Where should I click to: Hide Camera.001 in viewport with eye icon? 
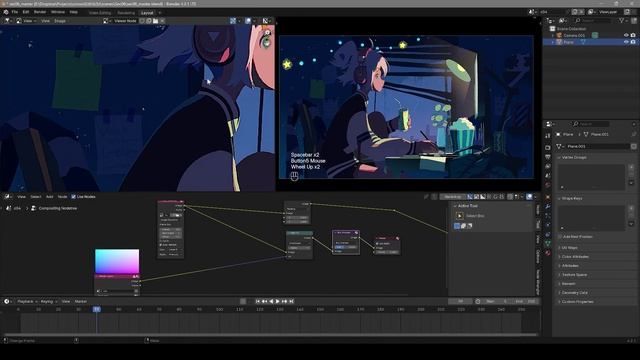(x=626, y=36)
